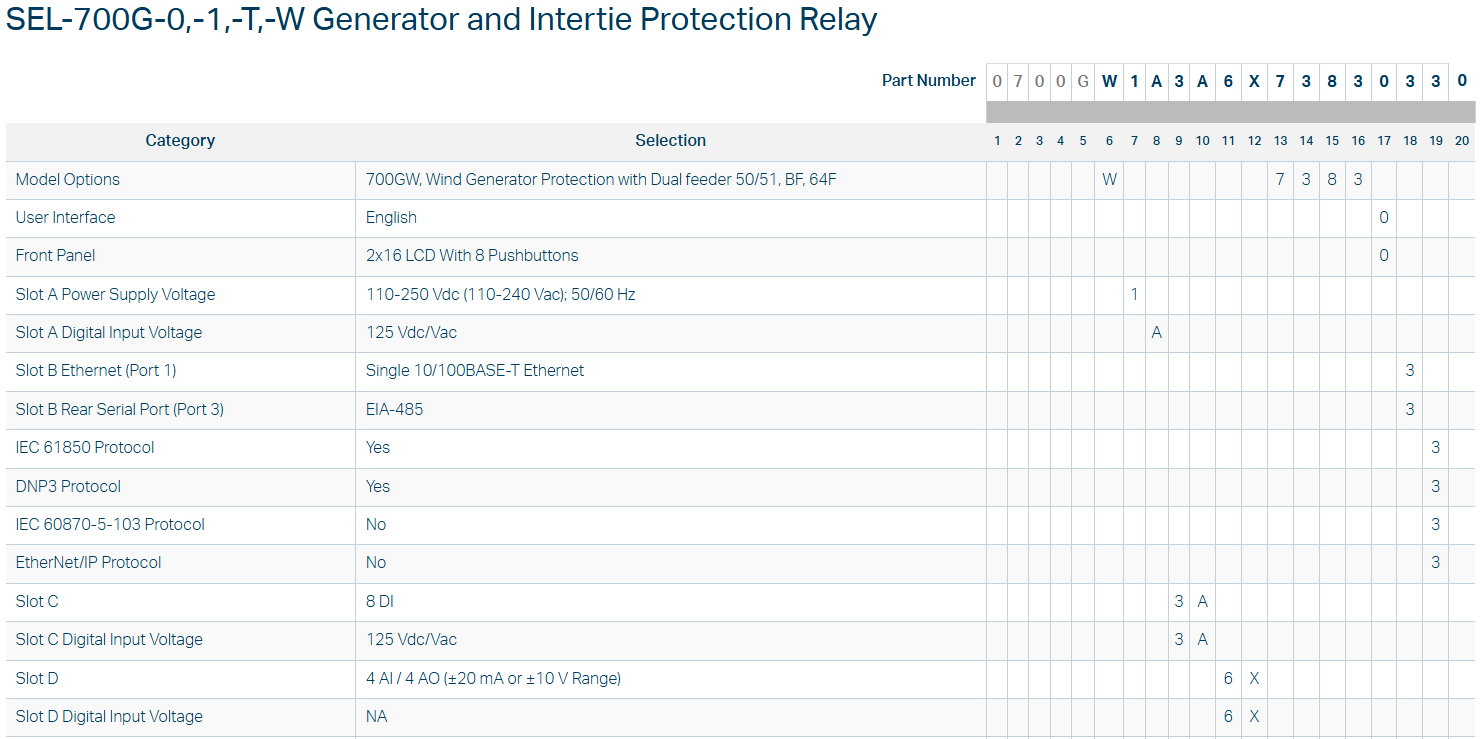Screen dimensions: 1483x739
Task: Click 'X' code in the Slot D row
Action: tap(1254, 679)
